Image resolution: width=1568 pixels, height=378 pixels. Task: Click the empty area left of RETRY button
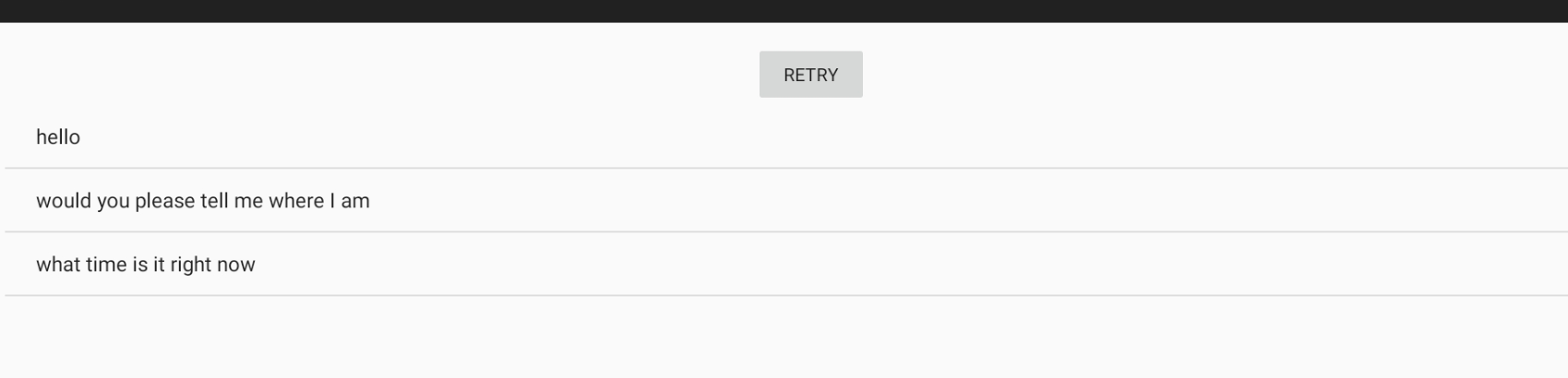[378, 74]
